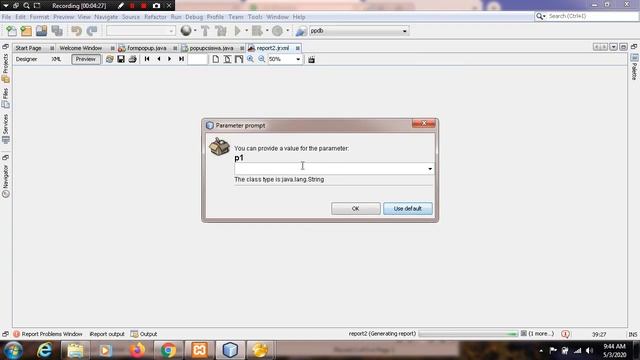Click the Redo arrow icon
The height and width of the screenshot is (360, 640).
coord(92,31)
